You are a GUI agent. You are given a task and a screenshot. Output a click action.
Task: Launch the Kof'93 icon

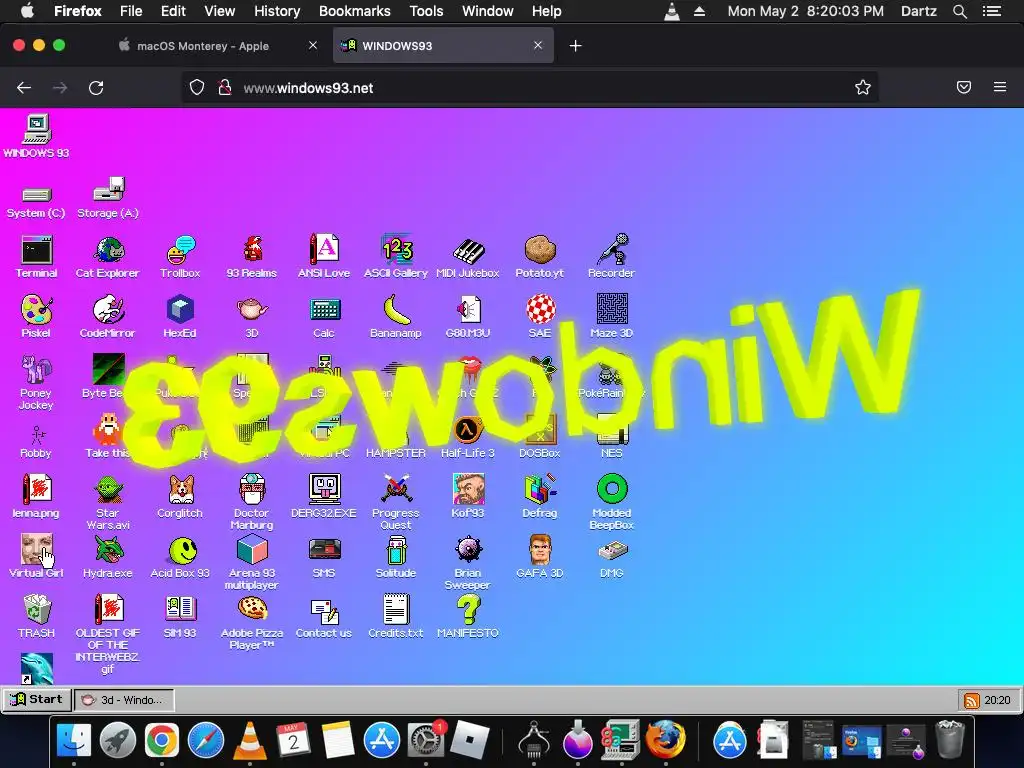point(468,490)
